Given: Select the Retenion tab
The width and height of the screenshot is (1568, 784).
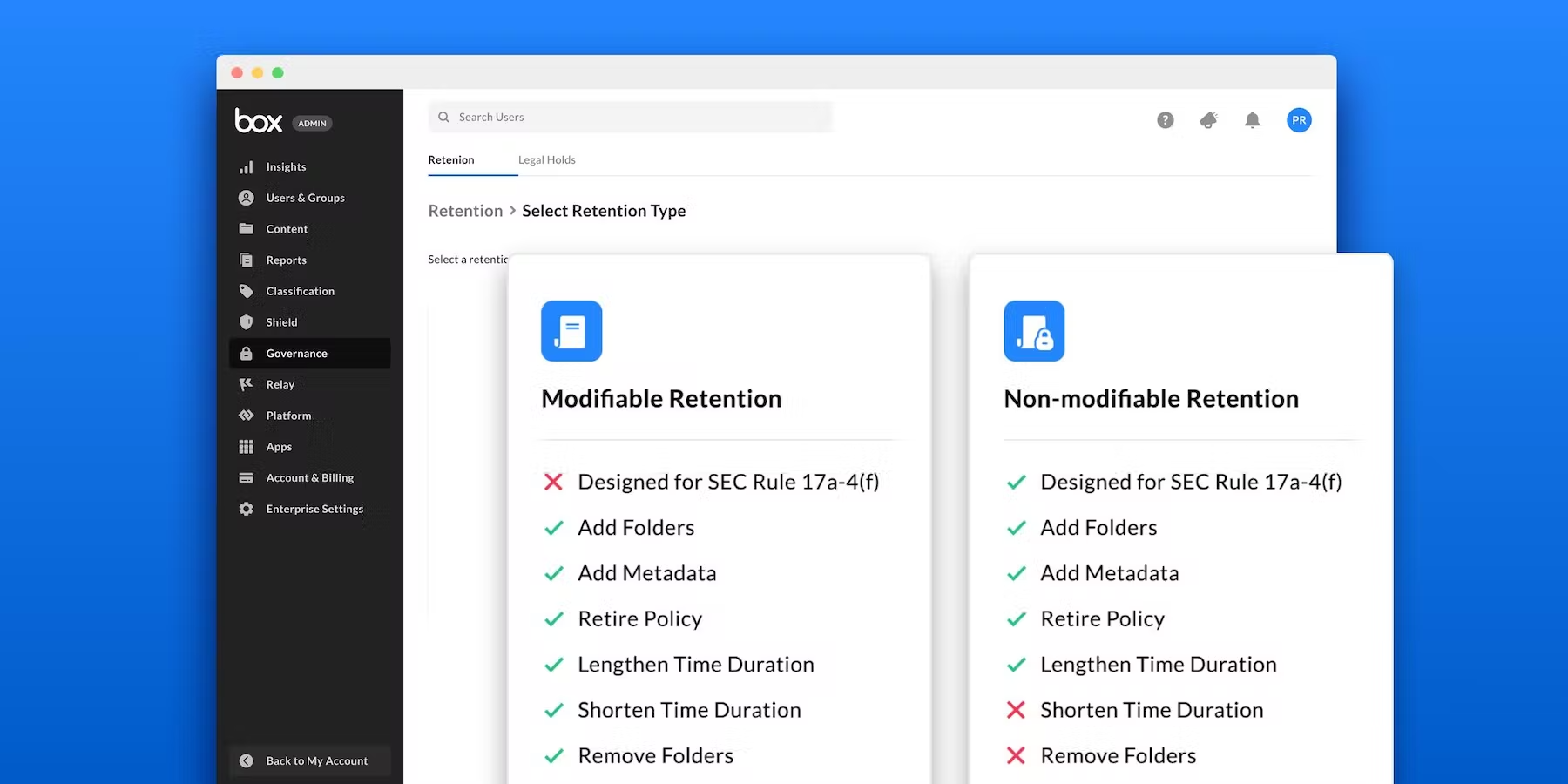Looking at the screenshot, I should [451, 160].
